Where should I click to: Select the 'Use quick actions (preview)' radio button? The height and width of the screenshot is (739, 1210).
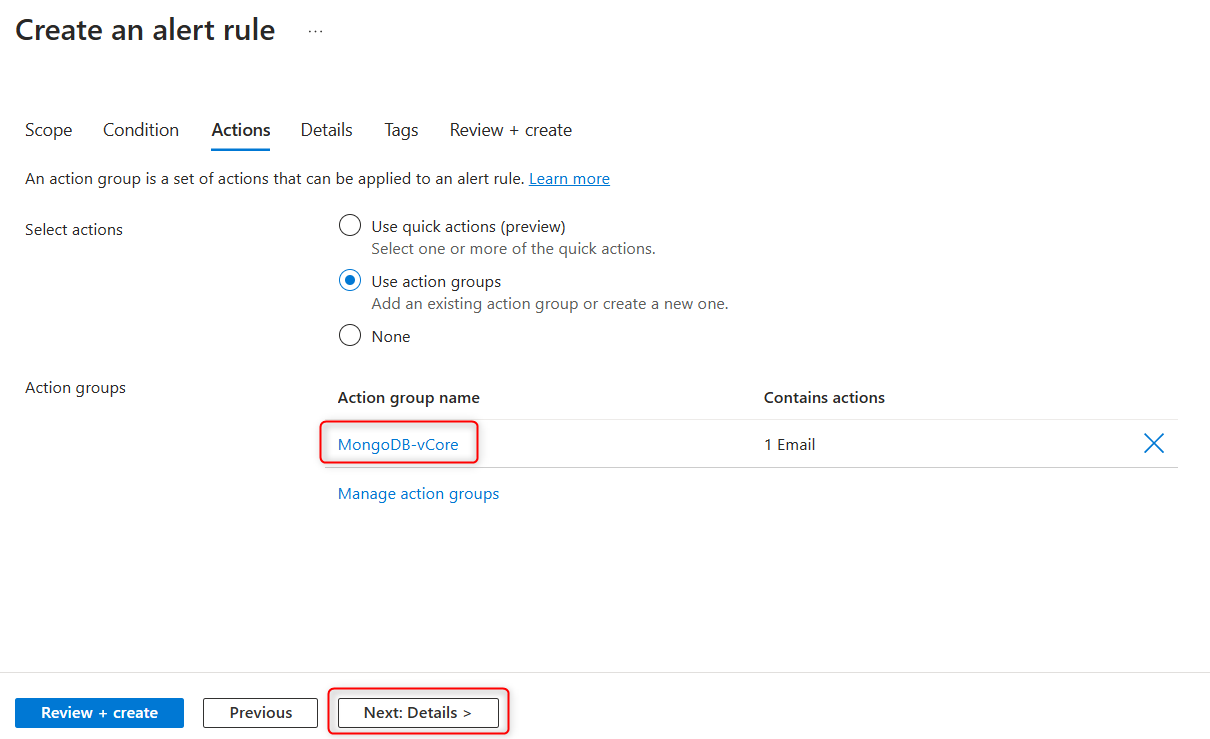[x=349, y=225]
